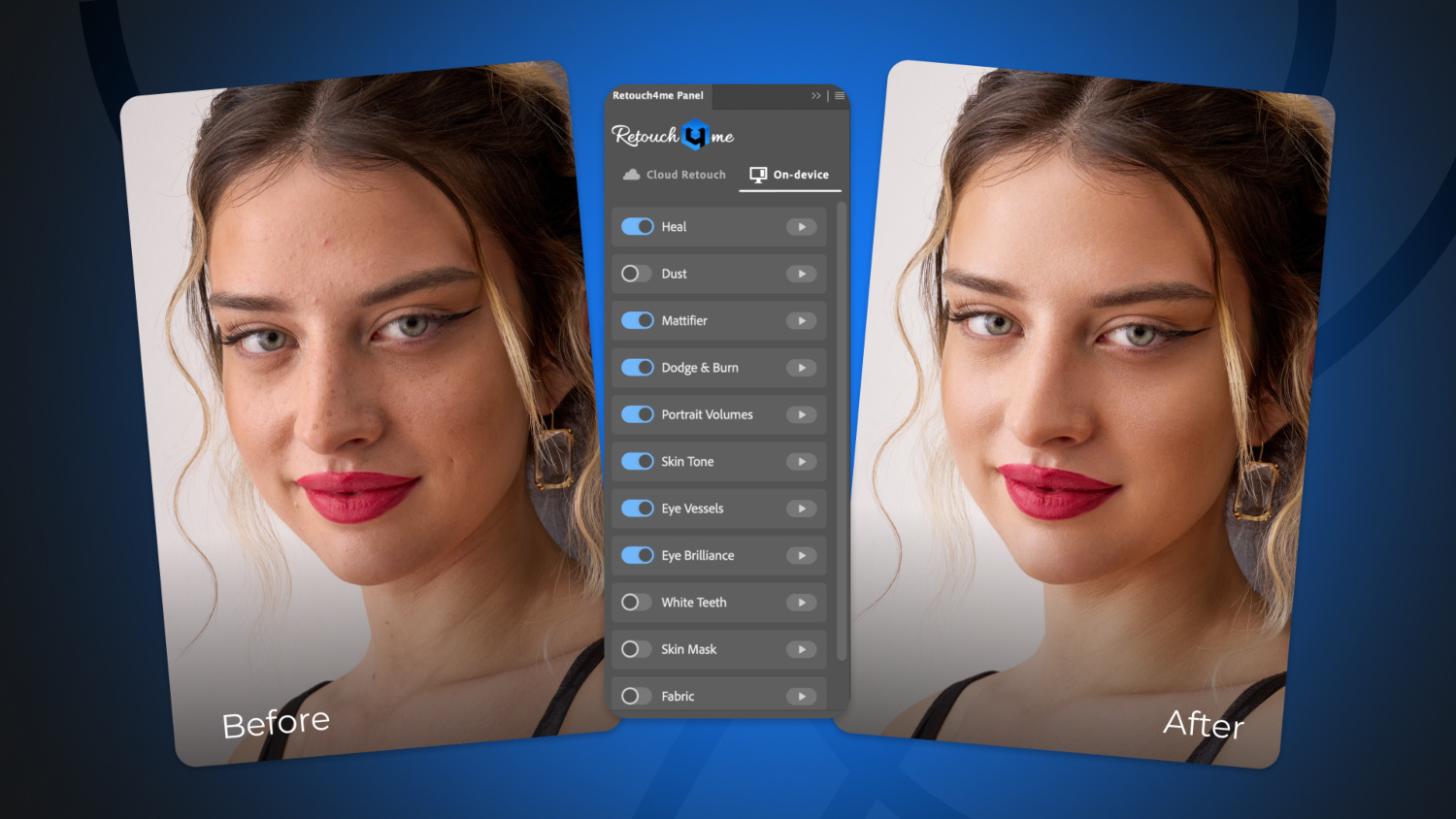Viewport: 1456px width, 819px height.
Task: Open the panel flyout menu
Action: pyautogui.click(x=840, y=95)
